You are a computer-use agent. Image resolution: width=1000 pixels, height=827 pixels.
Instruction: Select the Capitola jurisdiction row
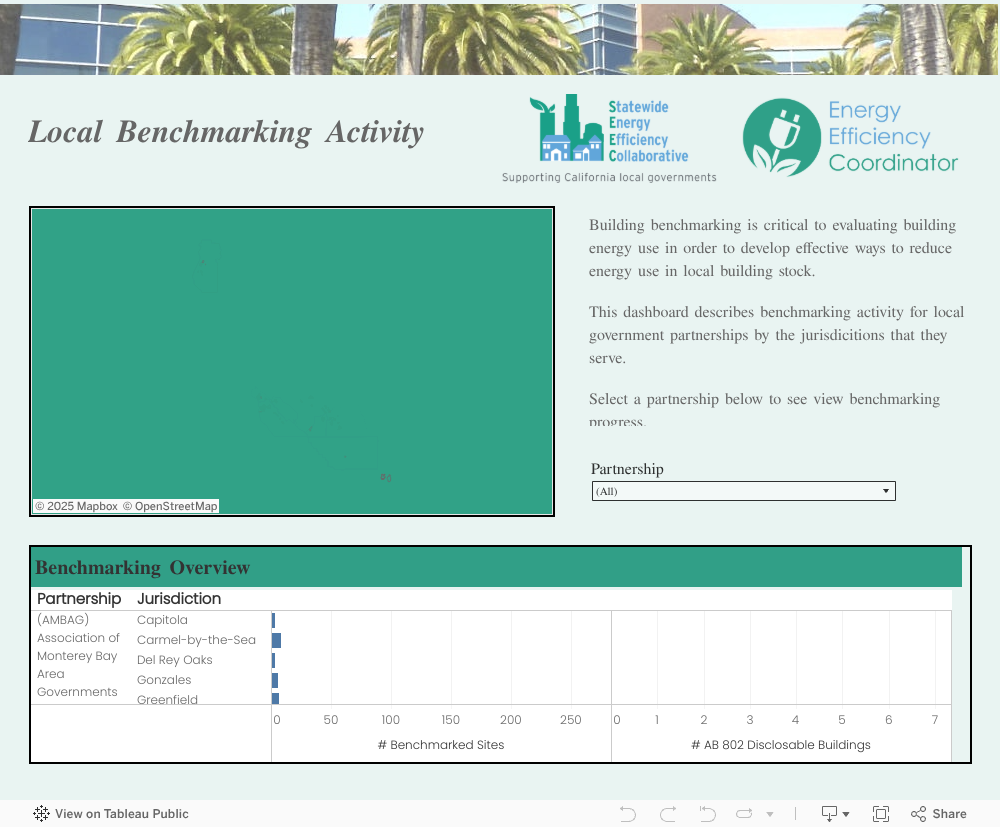[162, 620]
